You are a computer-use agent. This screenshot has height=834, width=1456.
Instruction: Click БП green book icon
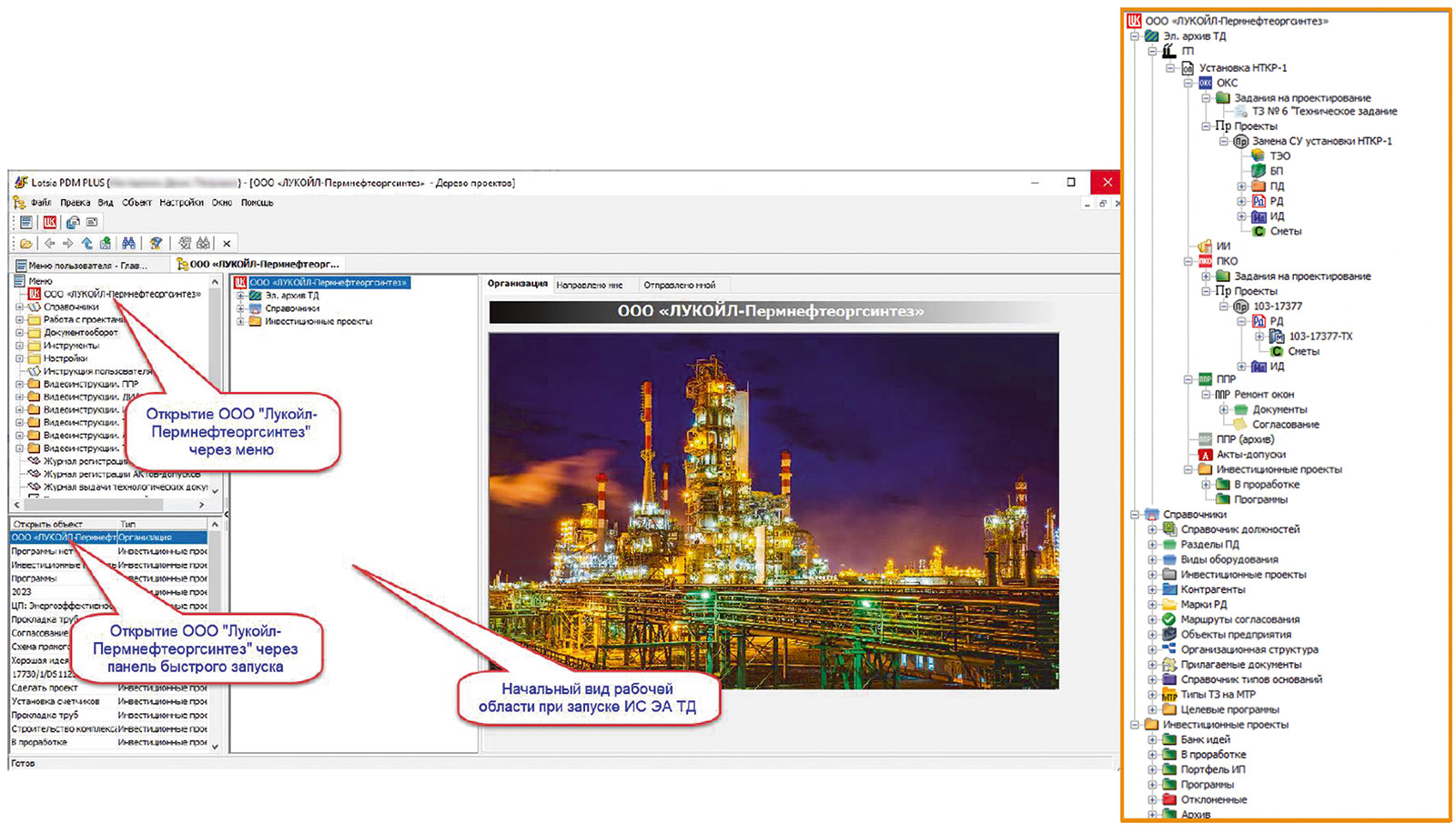tap(1258, 171)
